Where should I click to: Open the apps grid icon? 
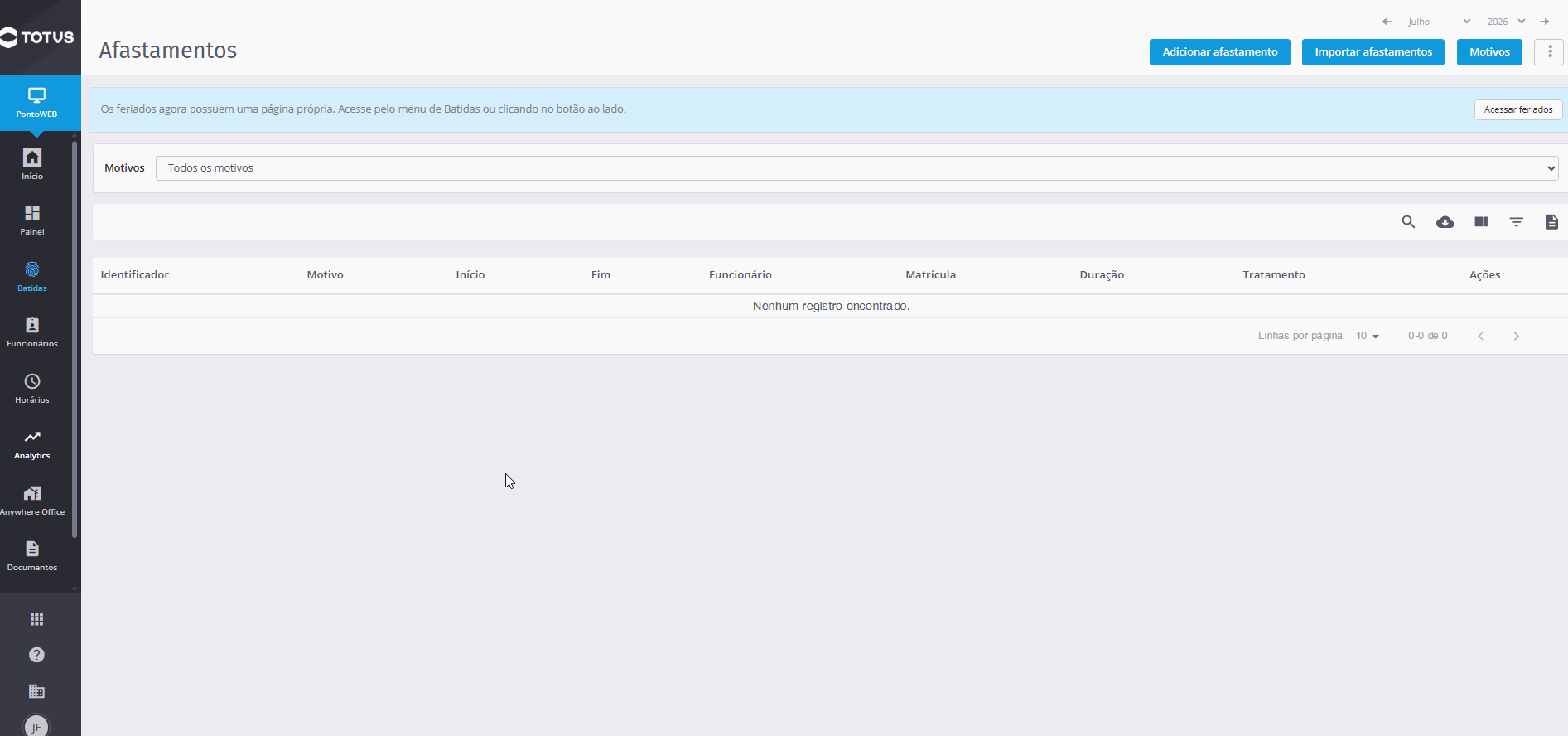pyautogui.click(x=36, y=619)
